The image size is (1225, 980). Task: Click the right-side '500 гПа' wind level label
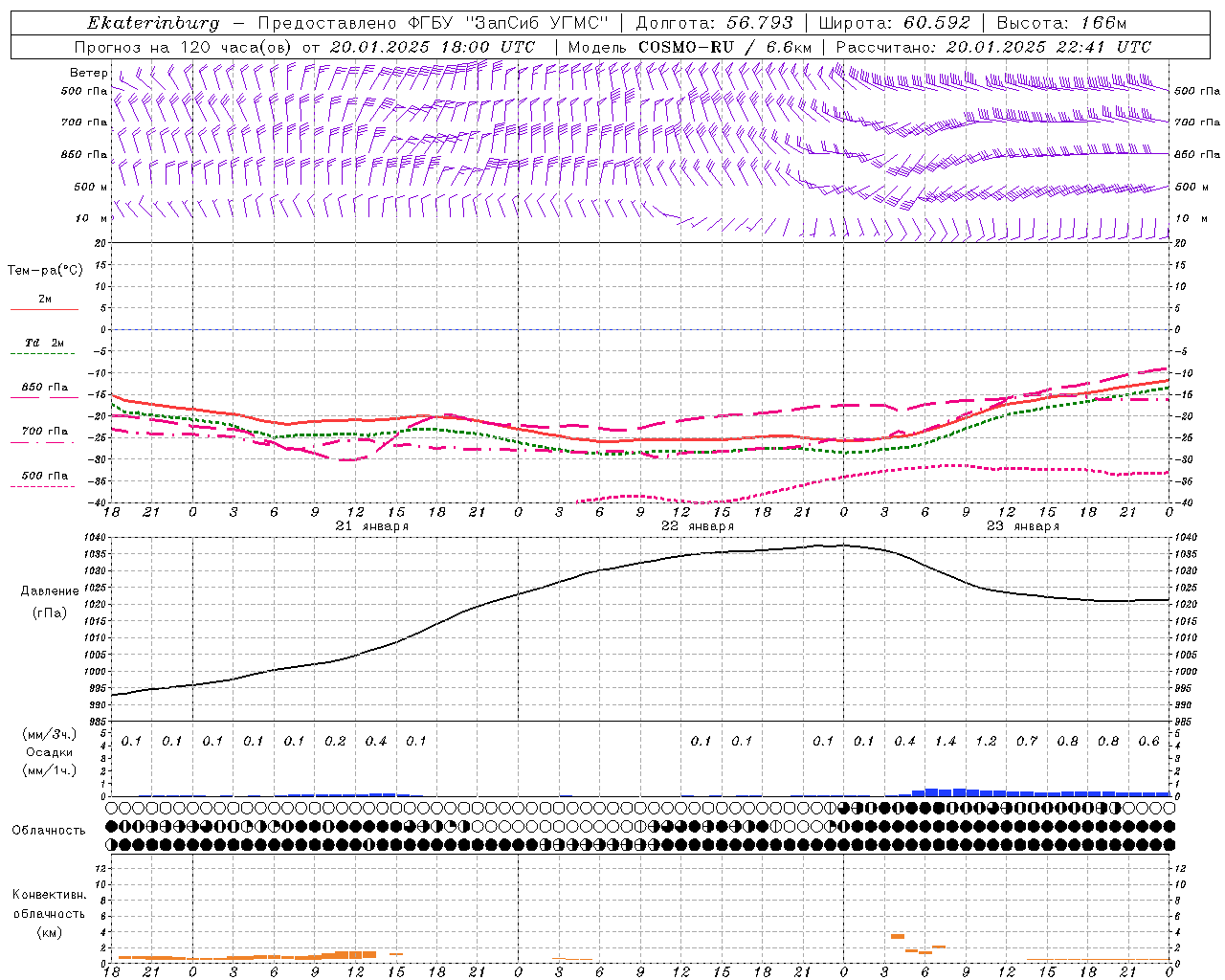click(1197, 91)
